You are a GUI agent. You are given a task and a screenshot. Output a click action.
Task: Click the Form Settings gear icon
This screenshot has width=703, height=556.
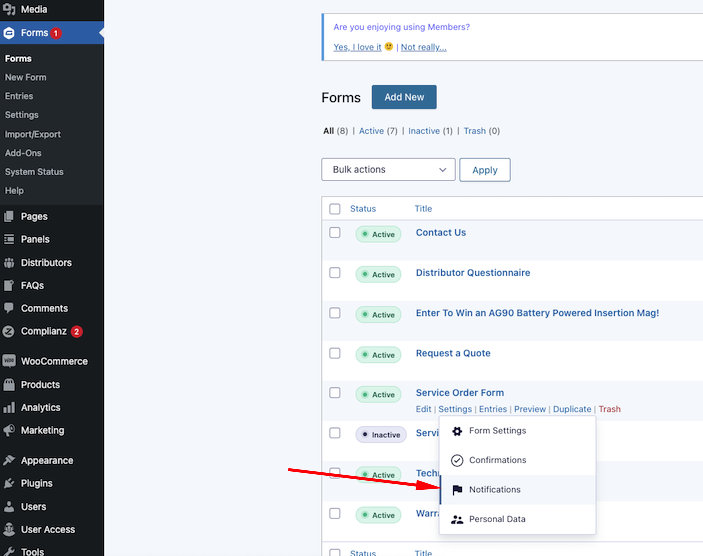tap(457, 431)
